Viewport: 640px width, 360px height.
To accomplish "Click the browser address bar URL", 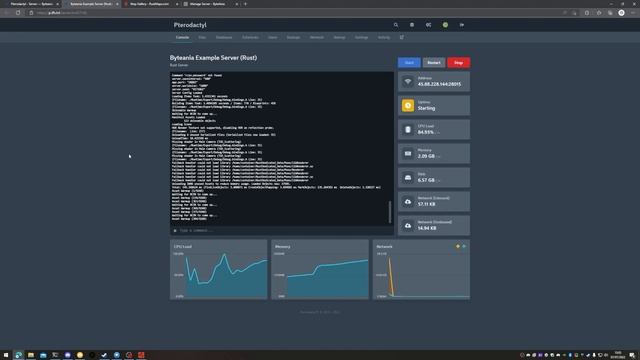I will tap(62, 13).
